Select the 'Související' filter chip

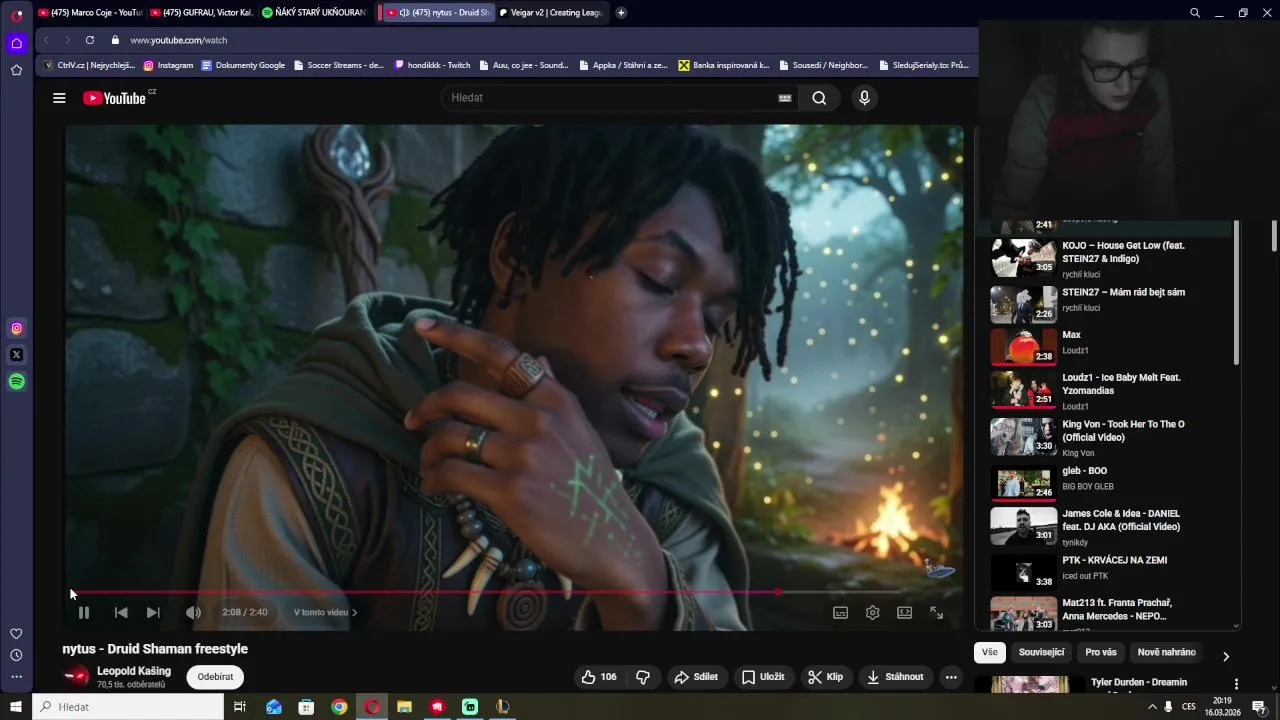1041,652
